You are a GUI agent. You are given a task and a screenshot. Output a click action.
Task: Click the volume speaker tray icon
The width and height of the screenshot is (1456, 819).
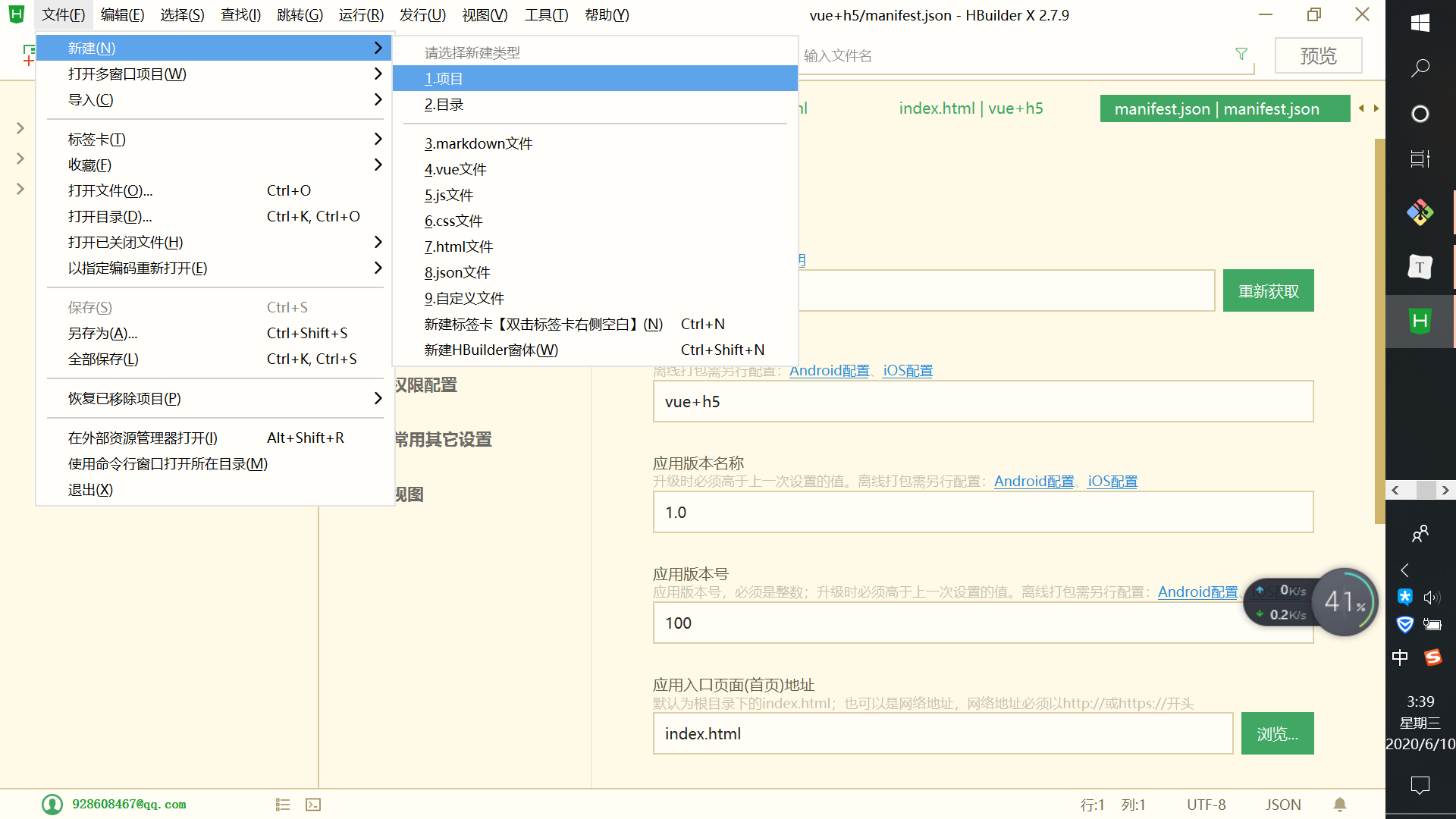[x=1432, y=598]
